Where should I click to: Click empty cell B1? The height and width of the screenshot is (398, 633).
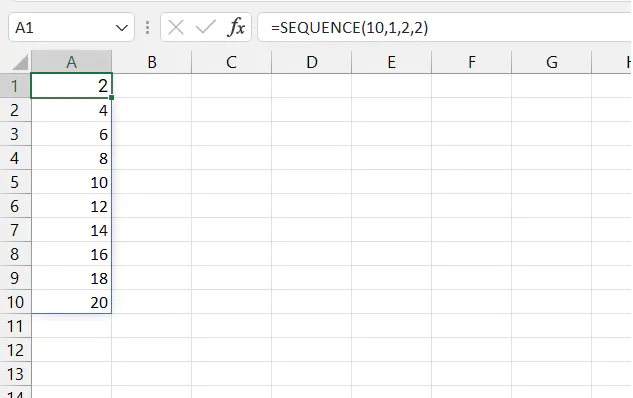[x=151, y=86]
